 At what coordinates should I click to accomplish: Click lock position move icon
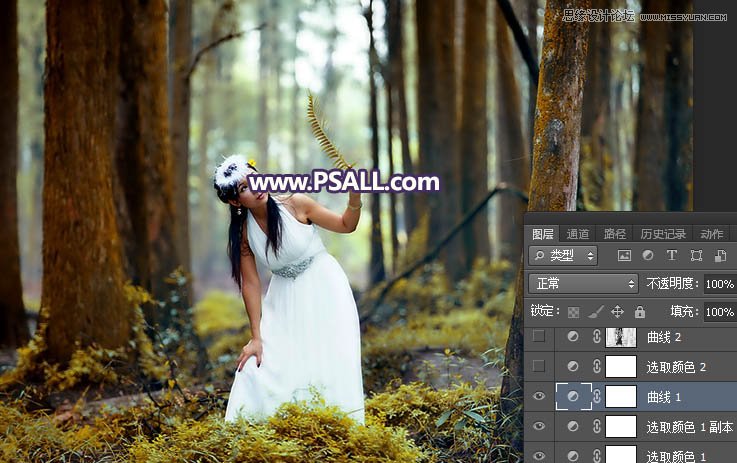[617, 311]
